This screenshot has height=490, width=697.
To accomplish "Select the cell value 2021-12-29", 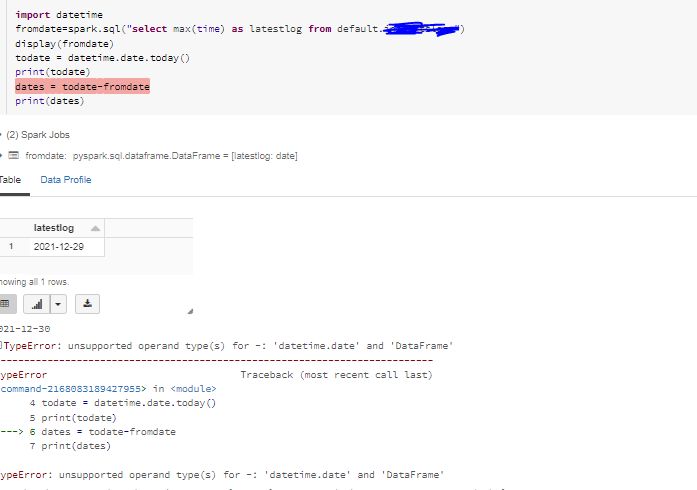I will (x=59, y=247).
